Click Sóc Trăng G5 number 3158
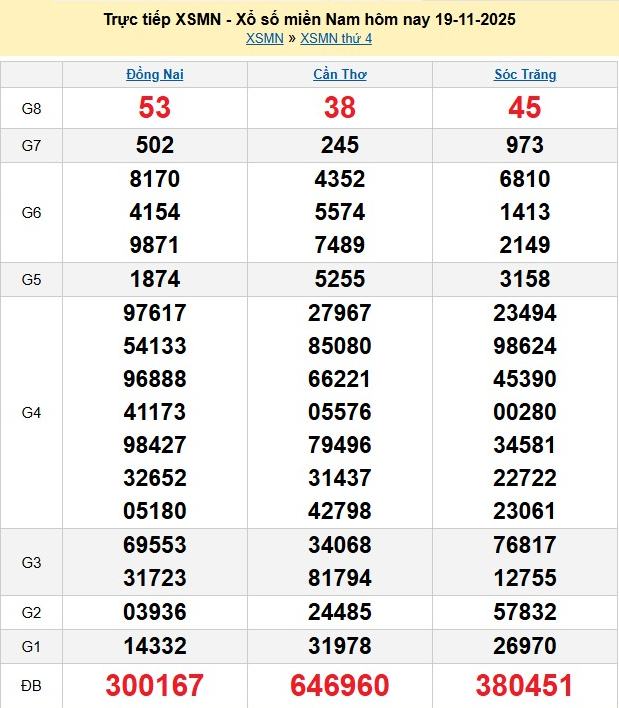The image size is (619, 708). (x=525, y=279)
